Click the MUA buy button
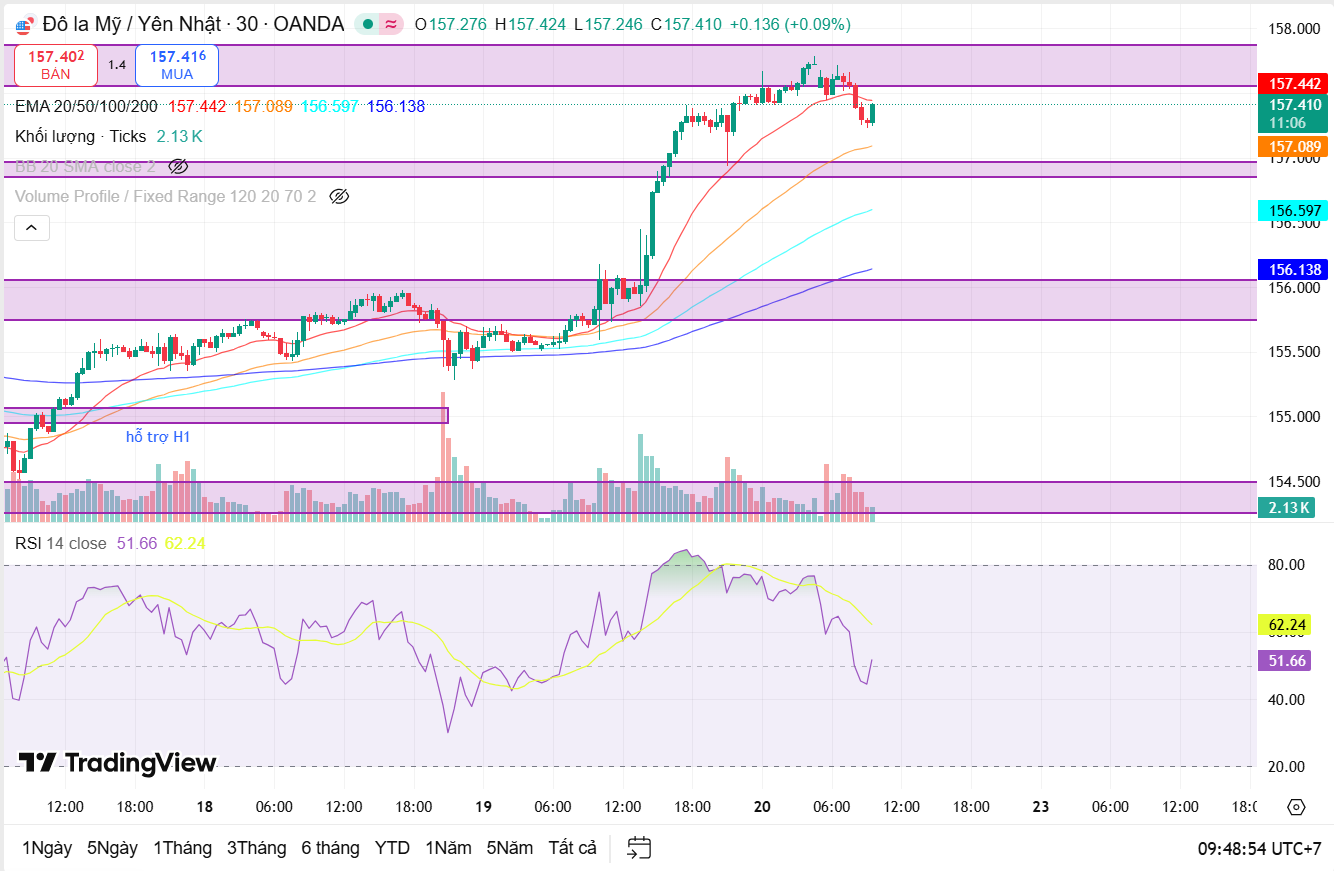1334x871 pixels. (176, 64)
